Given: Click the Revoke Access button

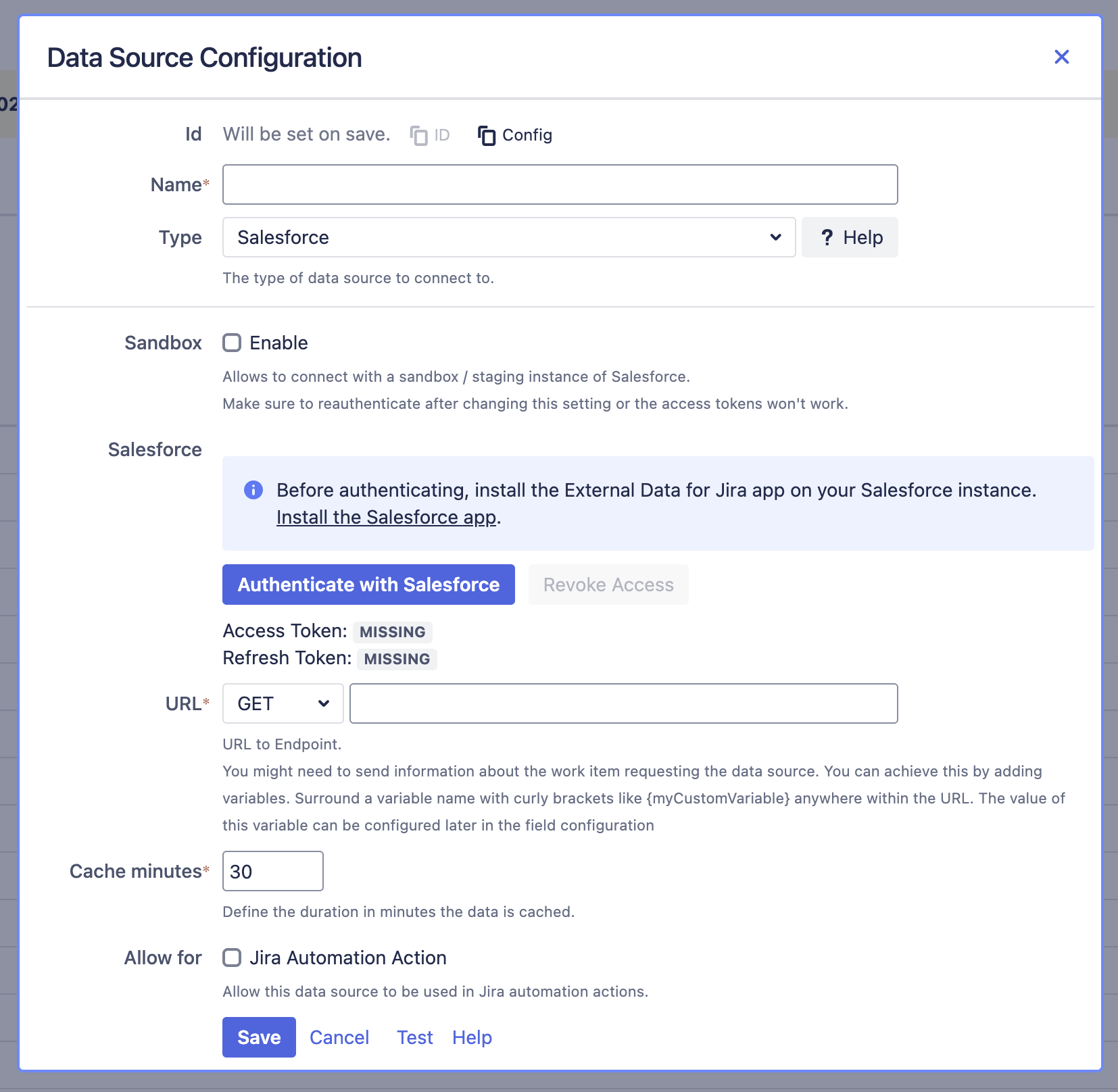Looking at the screenshot, I should pyautogui.click(x=608, y=585).
